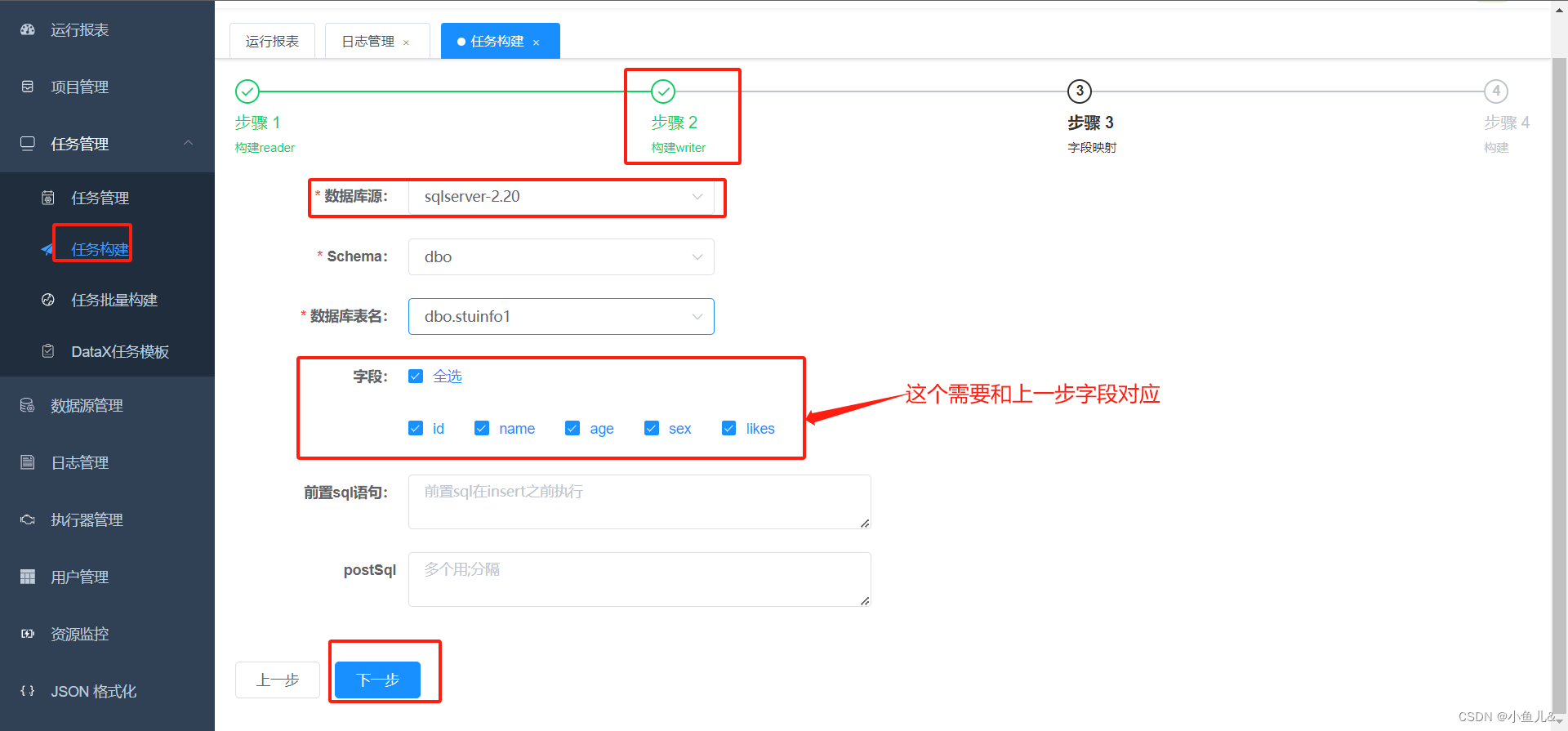Open the 数据库源 dropdown showing sqlserver-2.20
The image size is (1568, 731).
click(561, 197)
